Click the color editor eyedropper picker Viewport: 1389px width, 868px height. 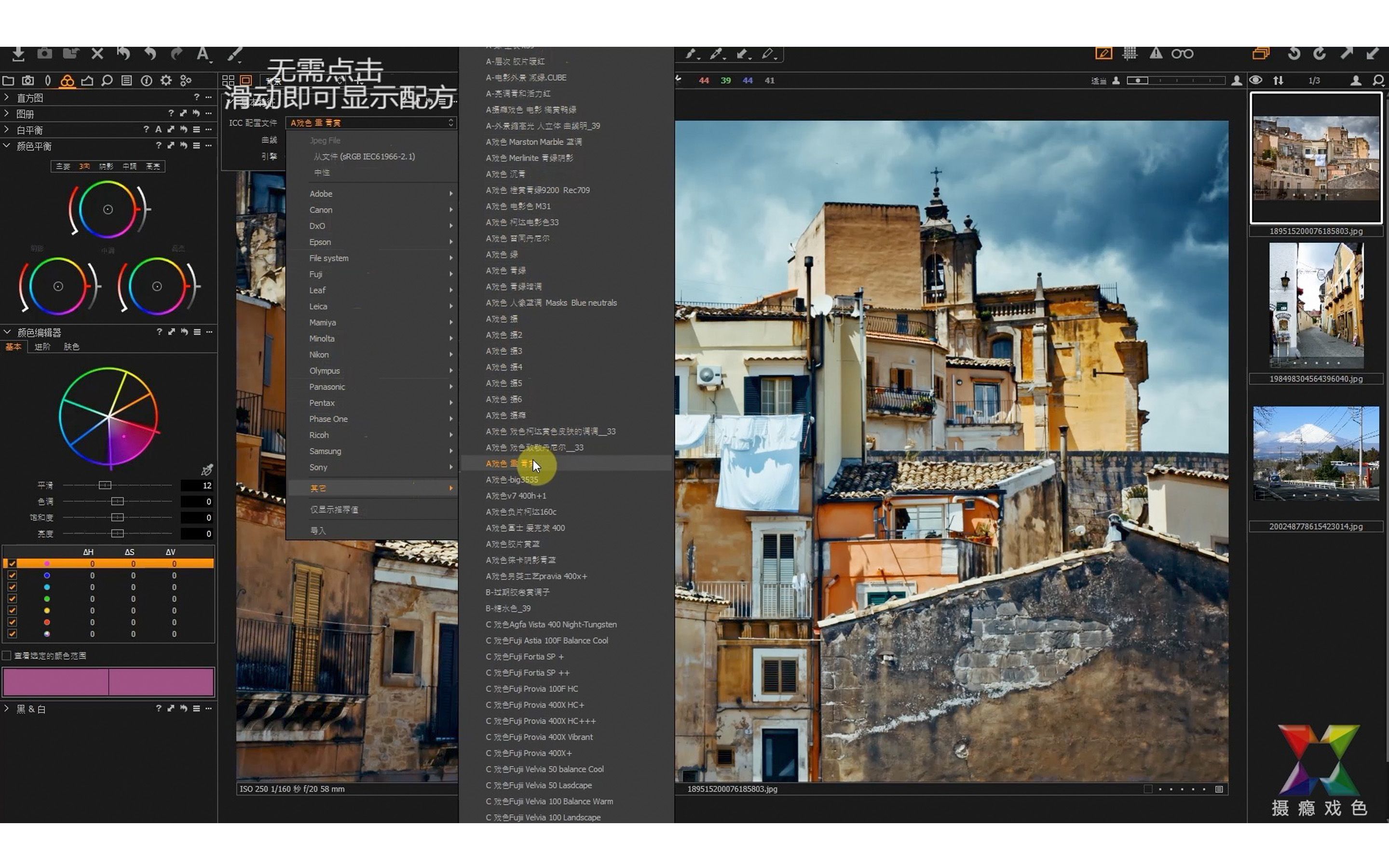click(x=207, y=470)
